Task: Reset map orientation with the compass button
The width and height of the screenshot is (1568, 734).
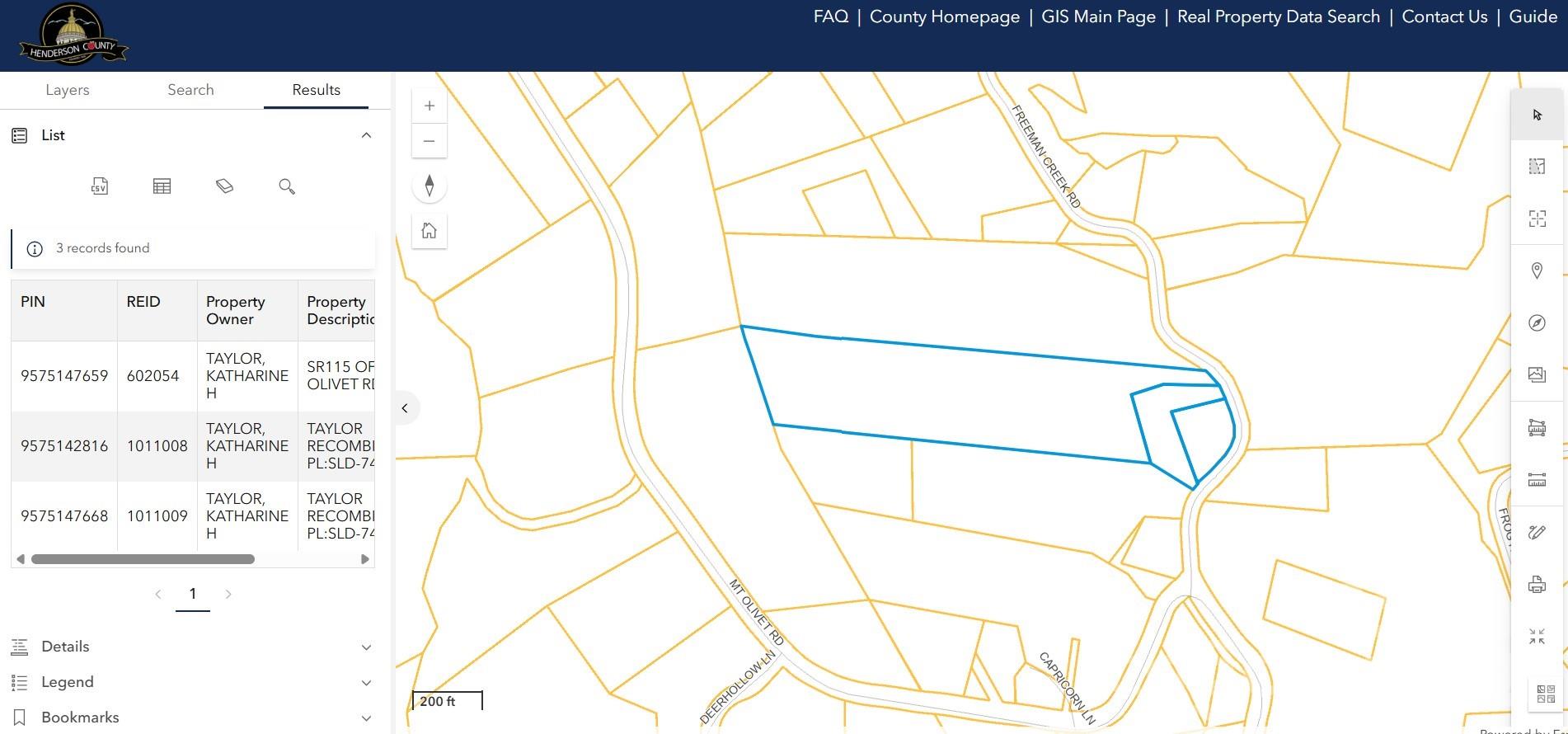Action: click(430, 186)
